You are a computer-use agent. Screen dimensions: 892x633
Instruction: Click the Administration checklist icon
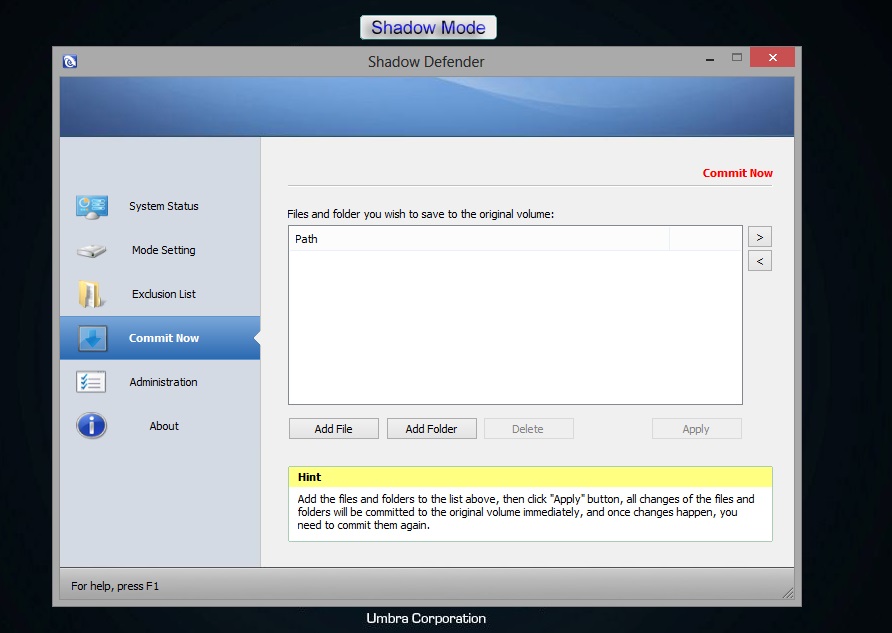pyautogui.click(x=91, y=382)
